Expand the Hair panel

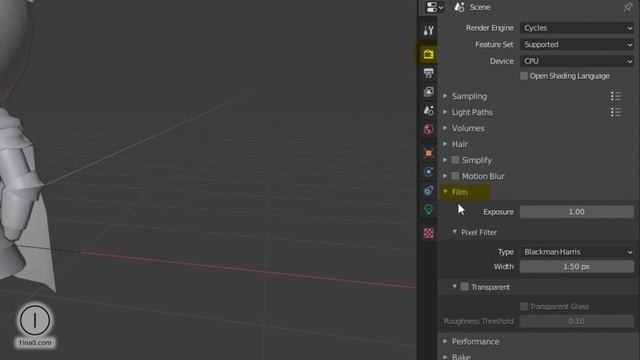[x=460, y=144]
